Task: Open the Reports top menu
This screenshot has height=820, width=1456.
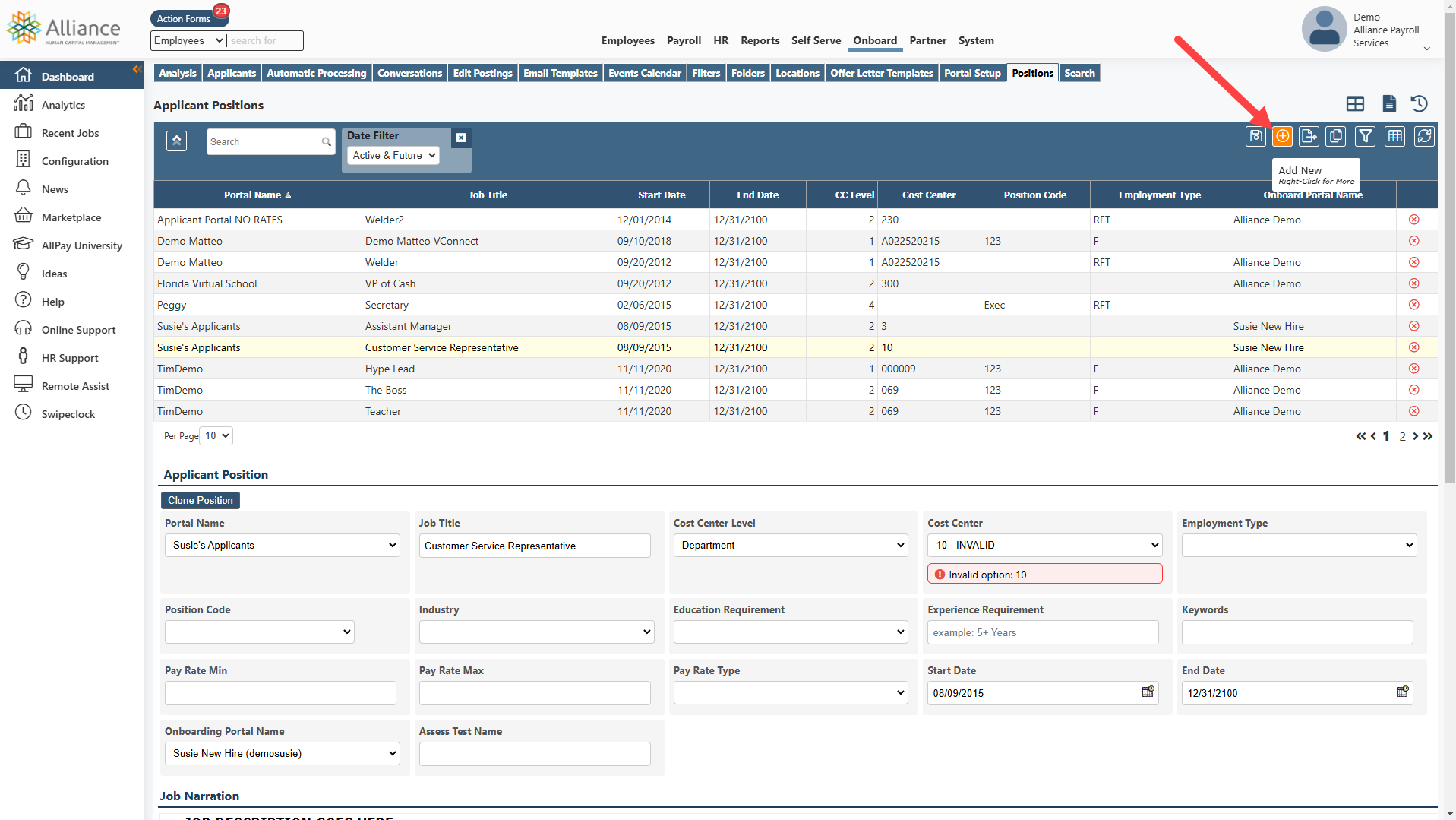Action: [760, 40]
